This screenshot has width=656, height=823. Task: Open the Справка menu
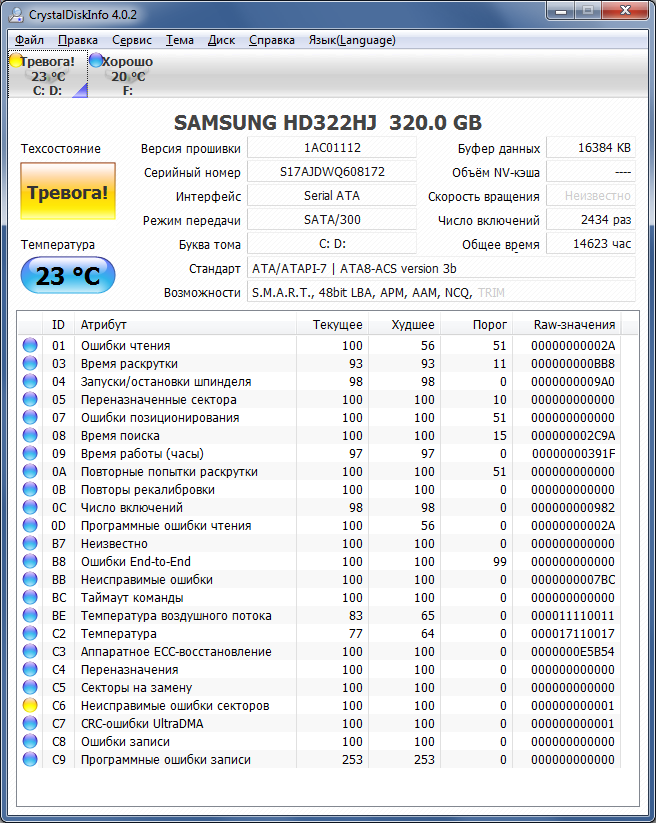coord(272,40)
